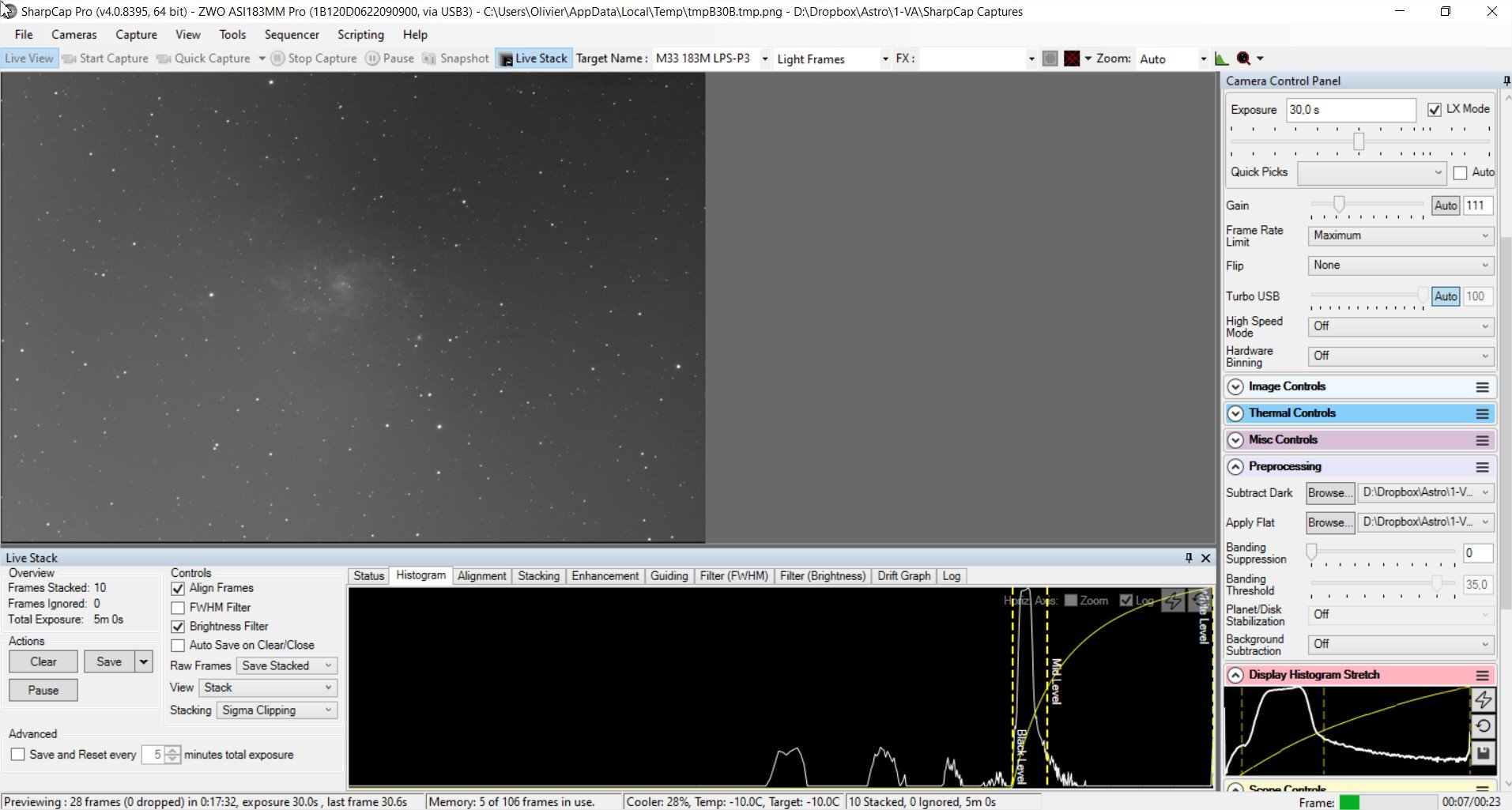Enable the FWHM Filter checkbox
The height and width of the screenshot is (810, 1512).
(178, 608)
